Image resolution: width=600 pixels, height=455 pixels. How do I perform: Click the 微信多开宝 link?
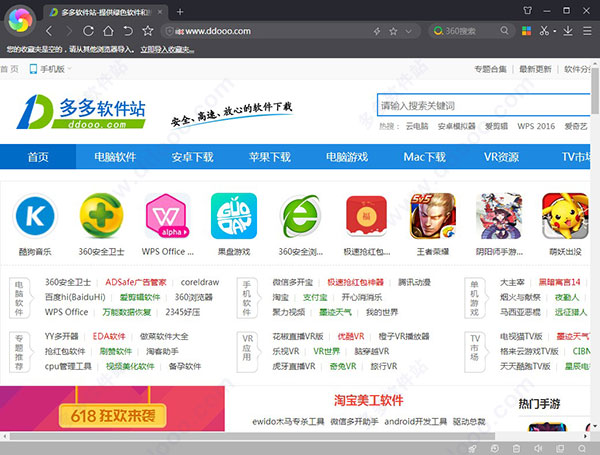(292, 282)
